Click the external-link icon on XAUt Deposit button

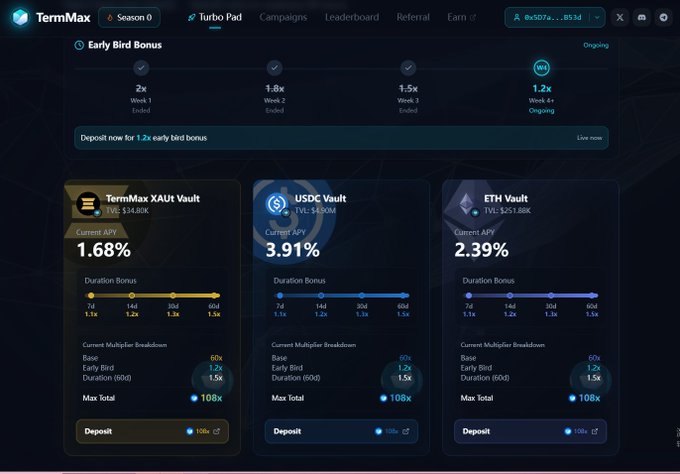coord(216,432)
